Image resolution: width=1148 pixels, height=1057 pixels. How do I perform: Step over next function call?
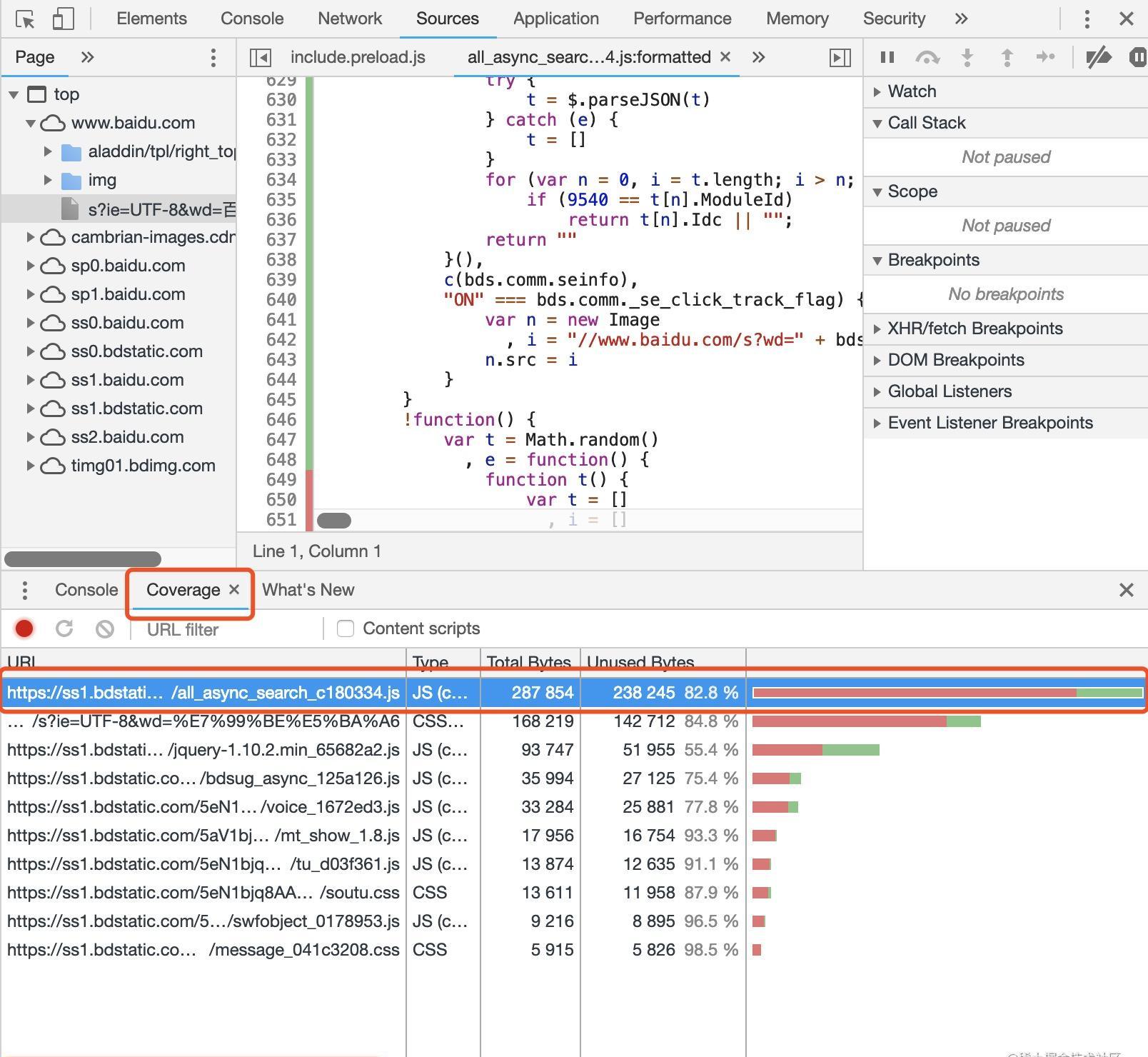[927, 57]
